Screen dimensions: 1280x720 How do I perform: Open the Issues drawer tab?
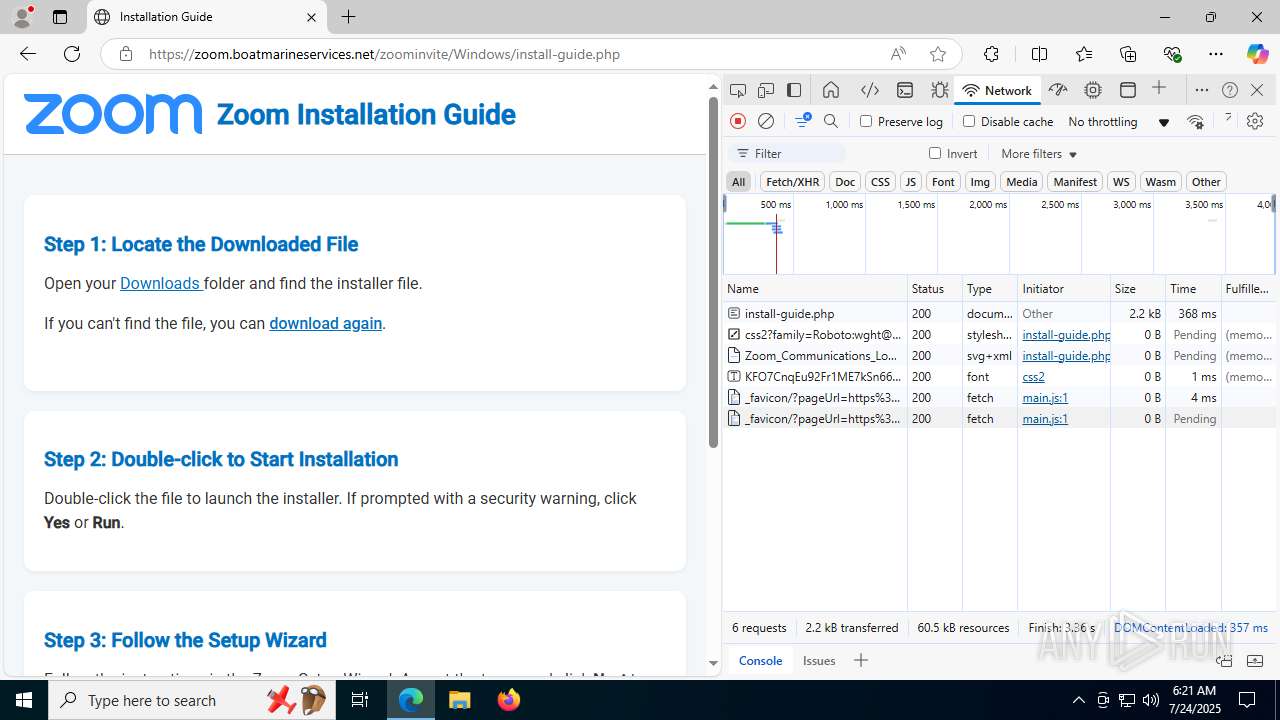pyautogui.click(x=819, y=660)
